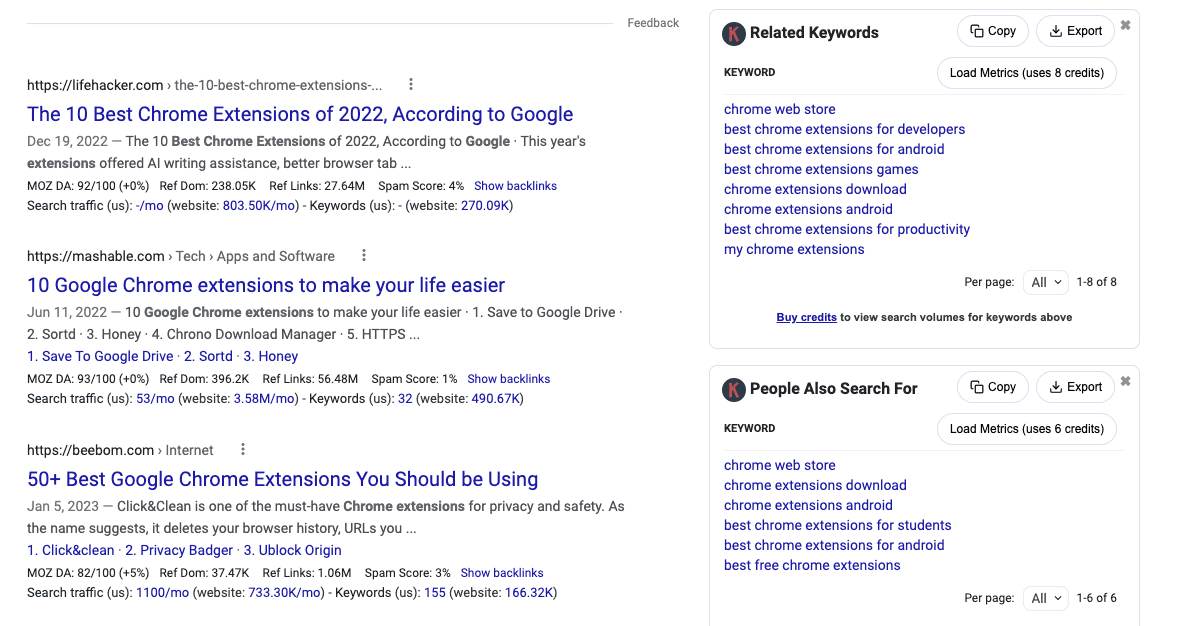Image resolution: width=1180 pixels, height=626 pixels.
Task: Click the mashable keywords value 32
Action: 405,399
